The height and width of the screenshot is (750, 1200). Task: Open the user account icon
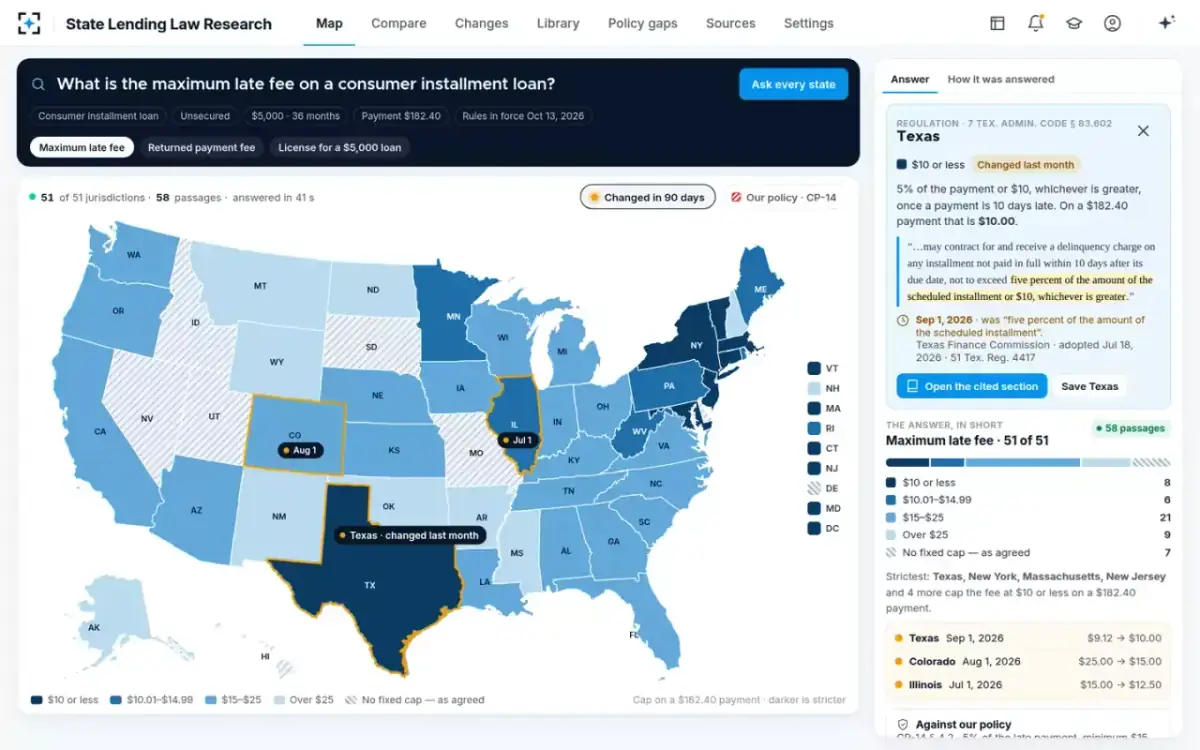(x=1112, y=23)
